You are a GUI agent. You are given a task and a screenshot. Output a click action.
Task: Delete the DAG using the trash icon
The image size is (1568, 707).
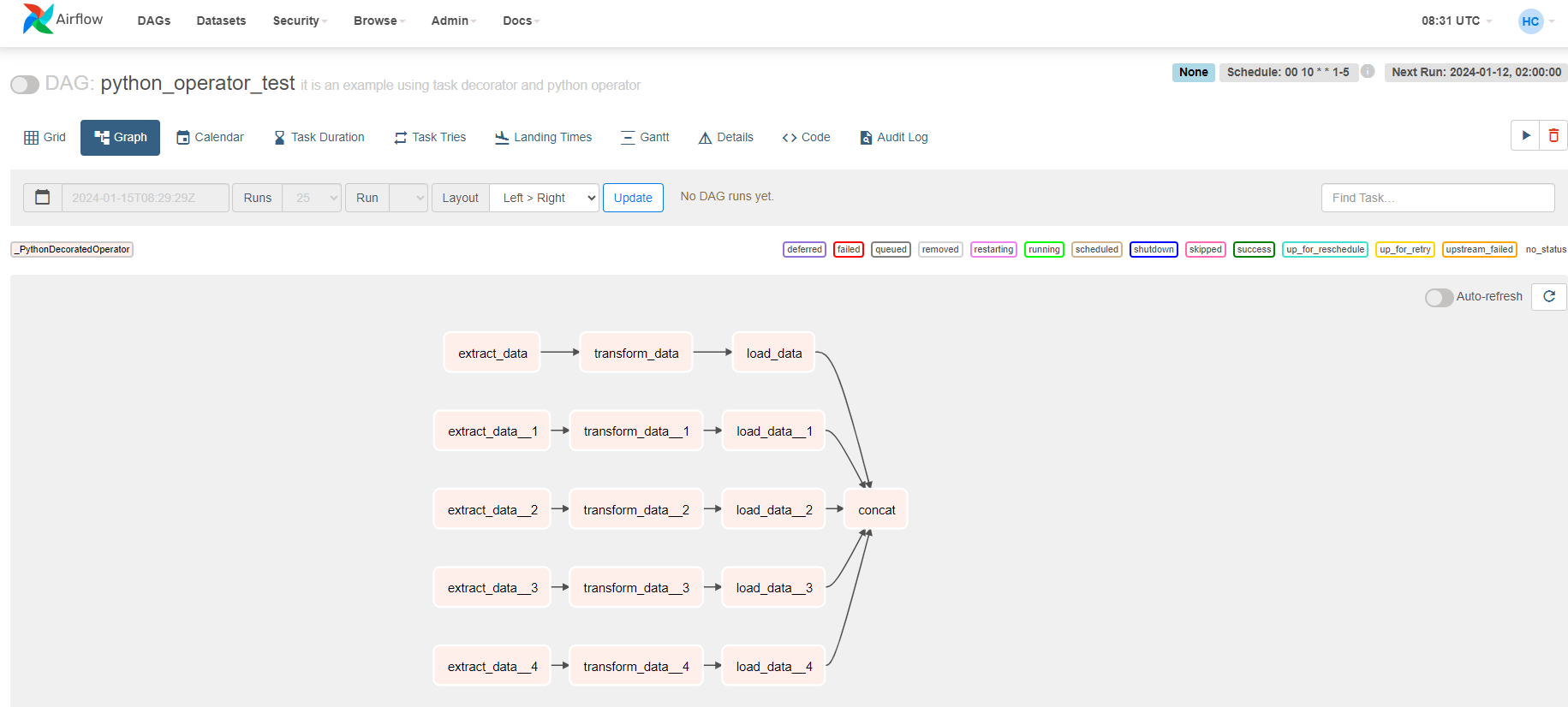click(1553, 135)
